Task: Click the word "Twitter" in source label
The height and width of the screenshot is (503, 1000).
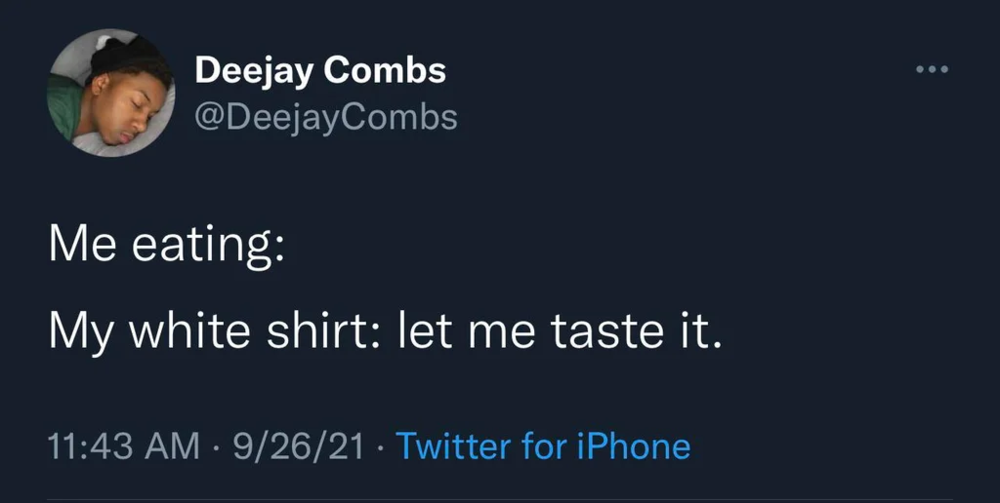Action: 454,445
